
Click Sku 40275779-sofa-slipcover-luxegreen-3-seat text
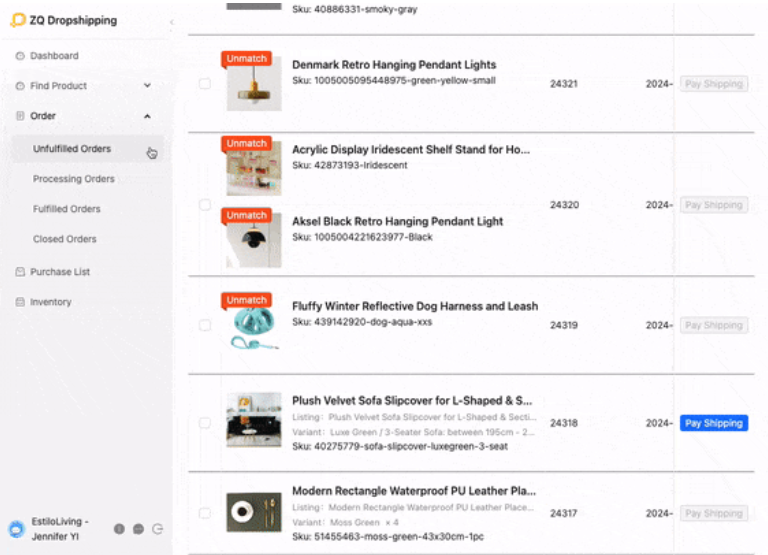click(x=400, y=446)
